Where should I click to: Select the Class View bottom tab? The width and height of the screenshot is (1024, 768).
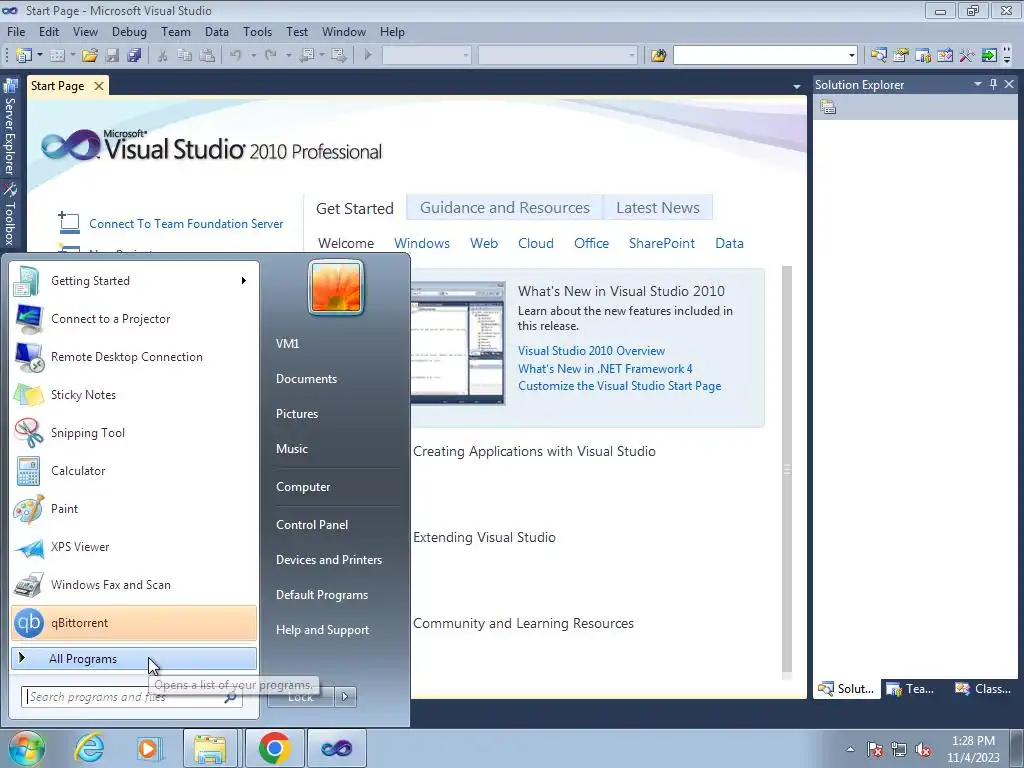(983, 689)
